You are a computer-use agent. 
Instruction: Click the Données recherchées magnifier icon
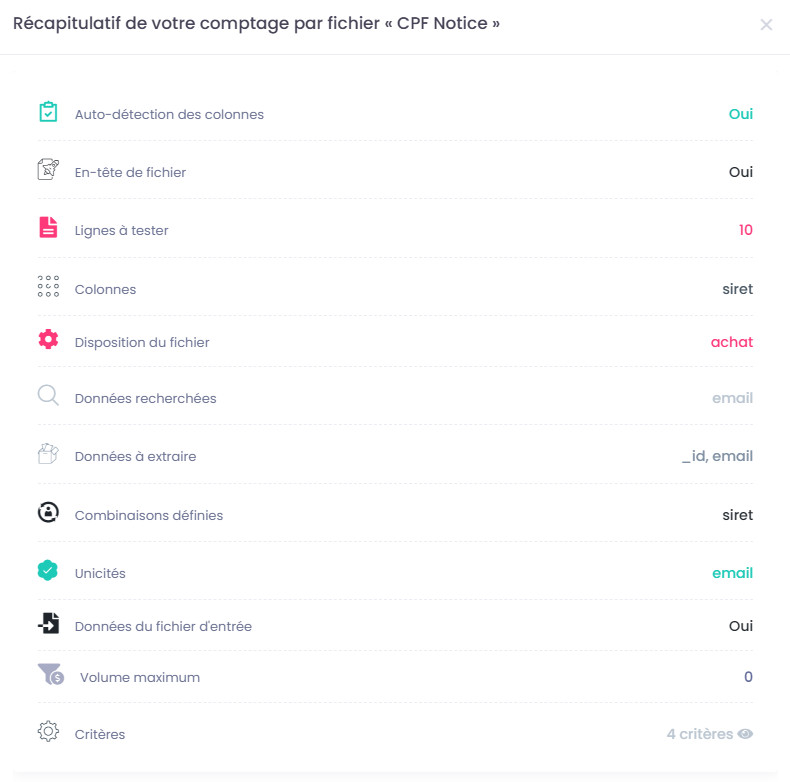pos(48,396)
